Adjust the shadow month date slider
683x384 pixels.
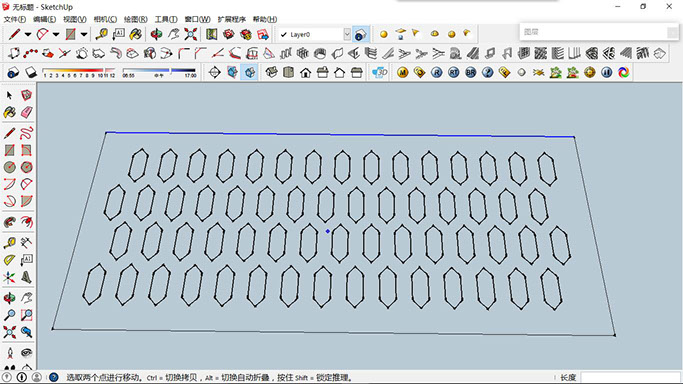[x=79, y=72]
